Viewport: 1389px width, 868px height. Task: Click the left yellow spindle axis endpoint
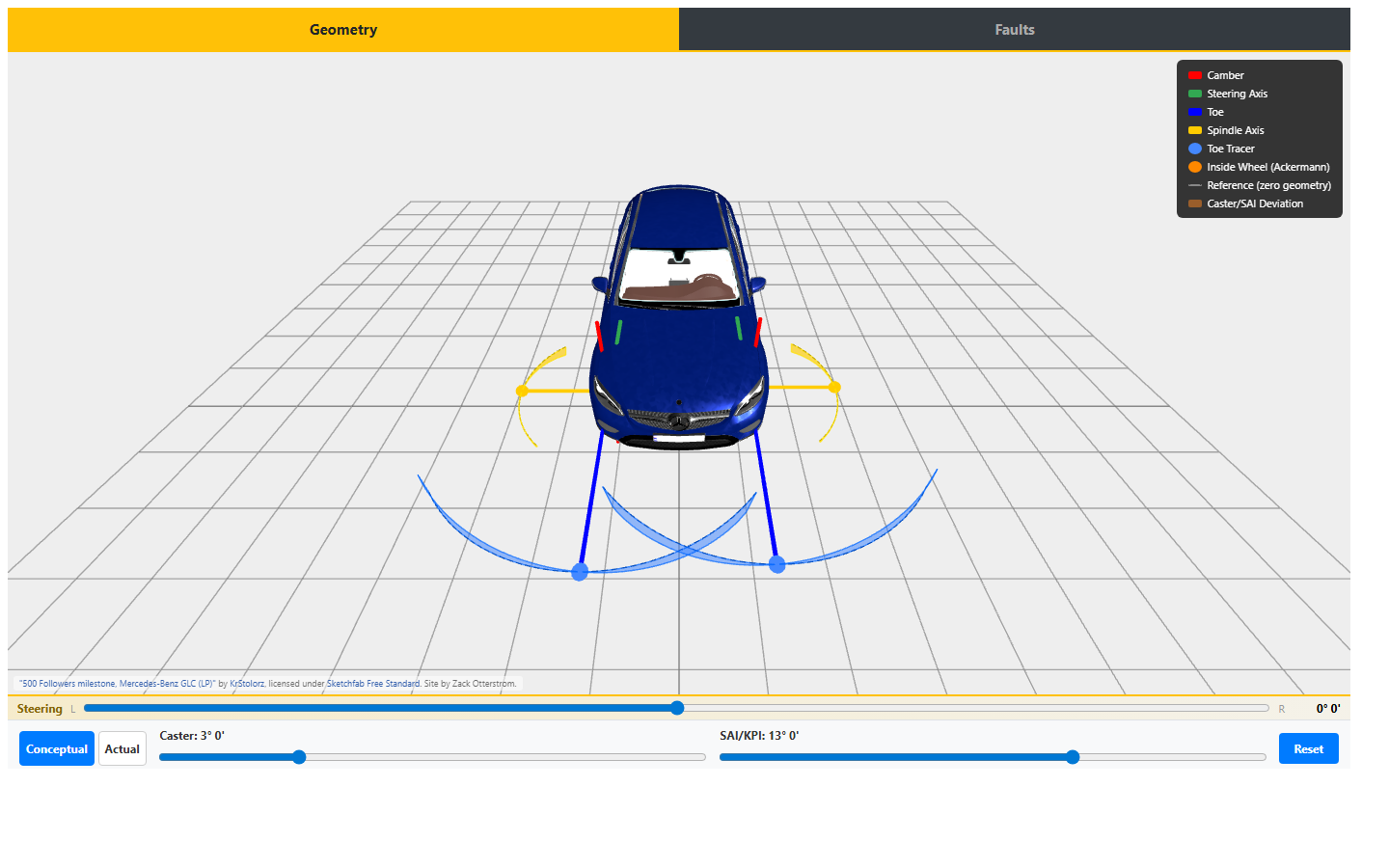pos(522,391)
